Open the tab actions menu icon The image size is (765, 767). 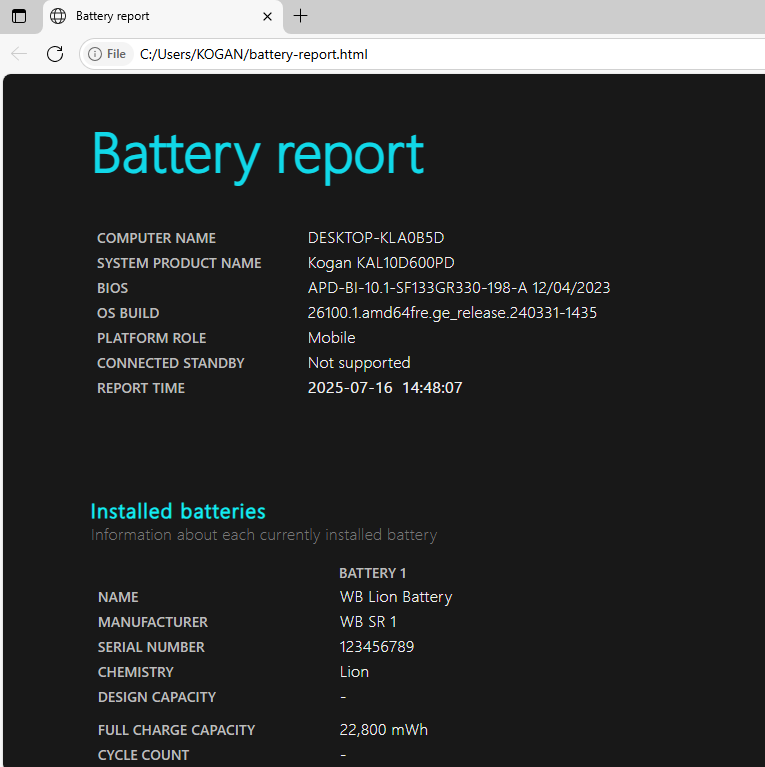tap(19, 16)
